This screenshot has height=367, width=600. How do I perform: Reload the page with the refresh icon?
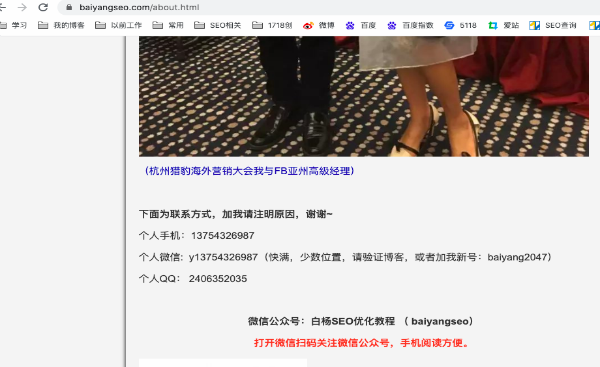coord(43,7)
